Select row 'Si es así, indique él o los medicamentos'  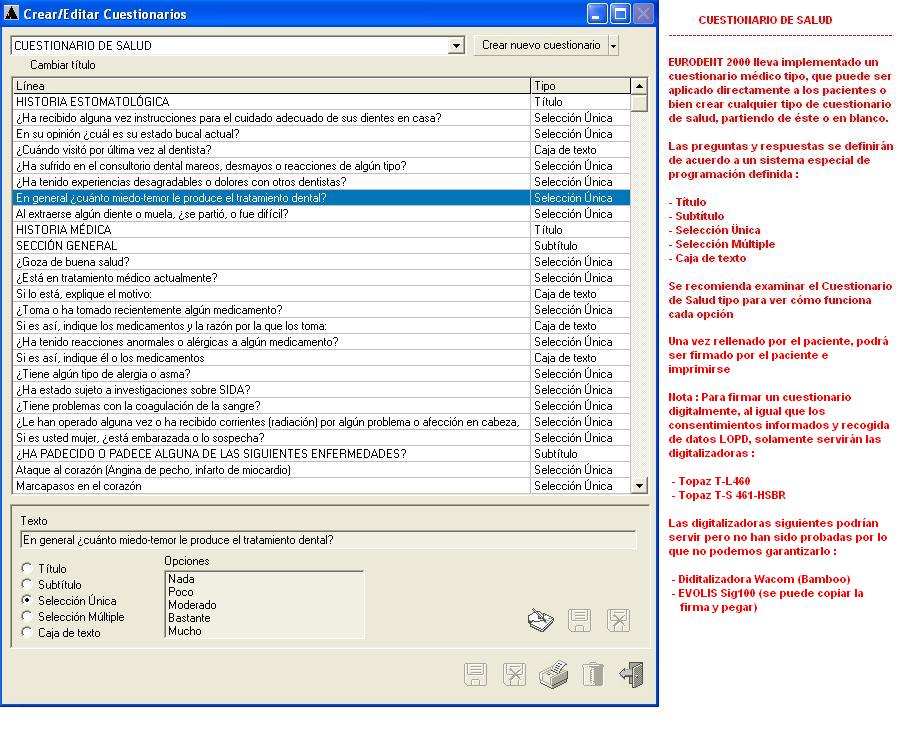tap(321, 358)
